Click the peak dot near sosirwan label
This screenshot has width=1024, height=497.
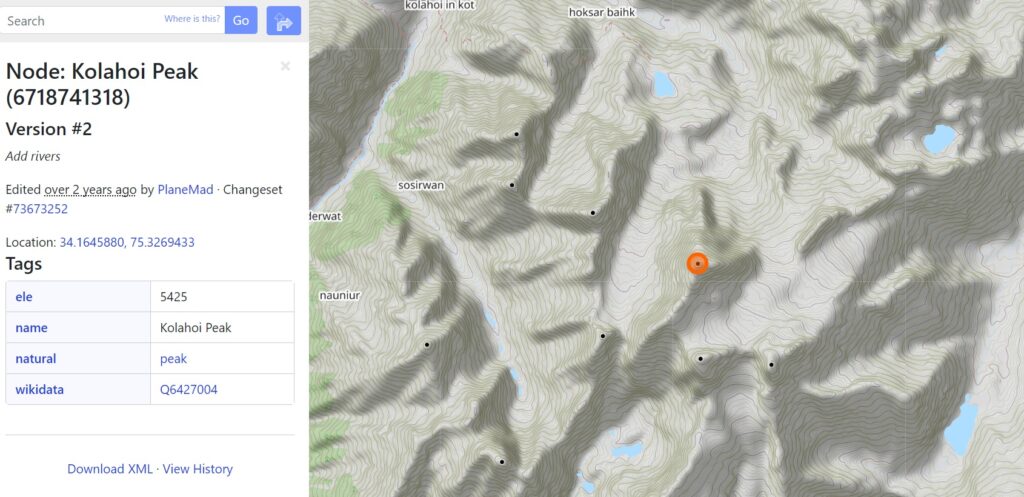tap(512, 185)
